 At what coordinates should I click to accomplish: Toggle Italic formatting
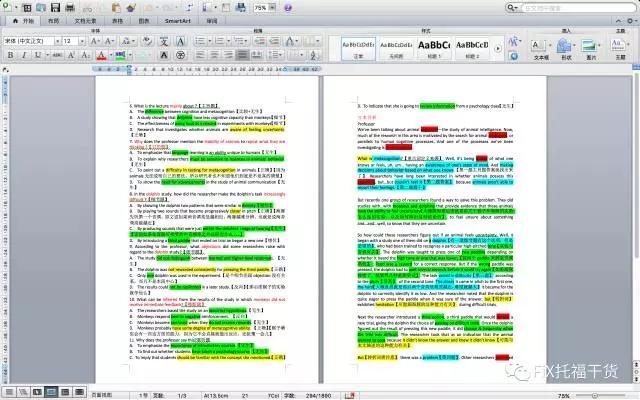click(24, 55)
